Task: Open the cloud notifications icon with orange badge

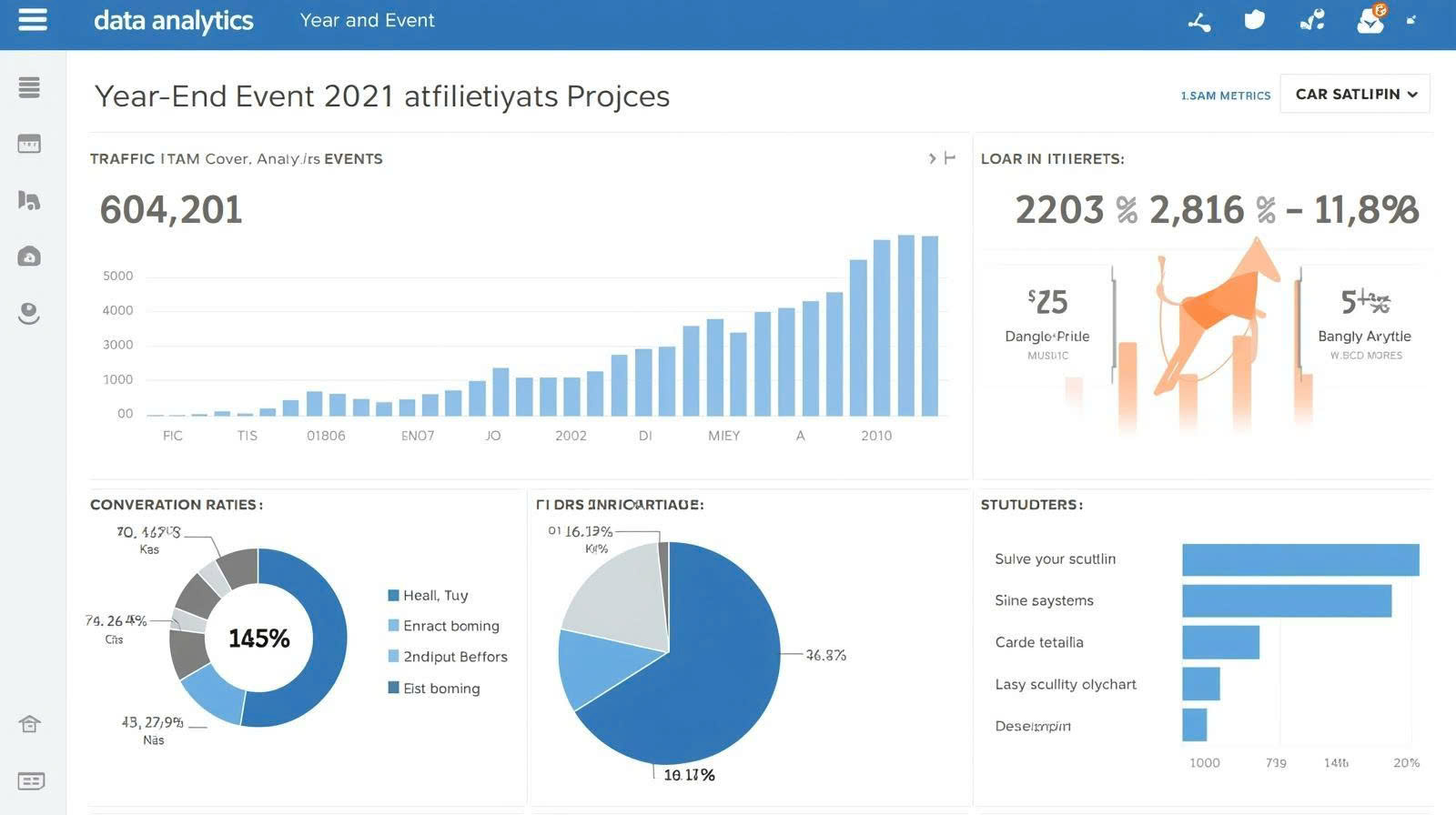Action: (x=1370, y=20)
